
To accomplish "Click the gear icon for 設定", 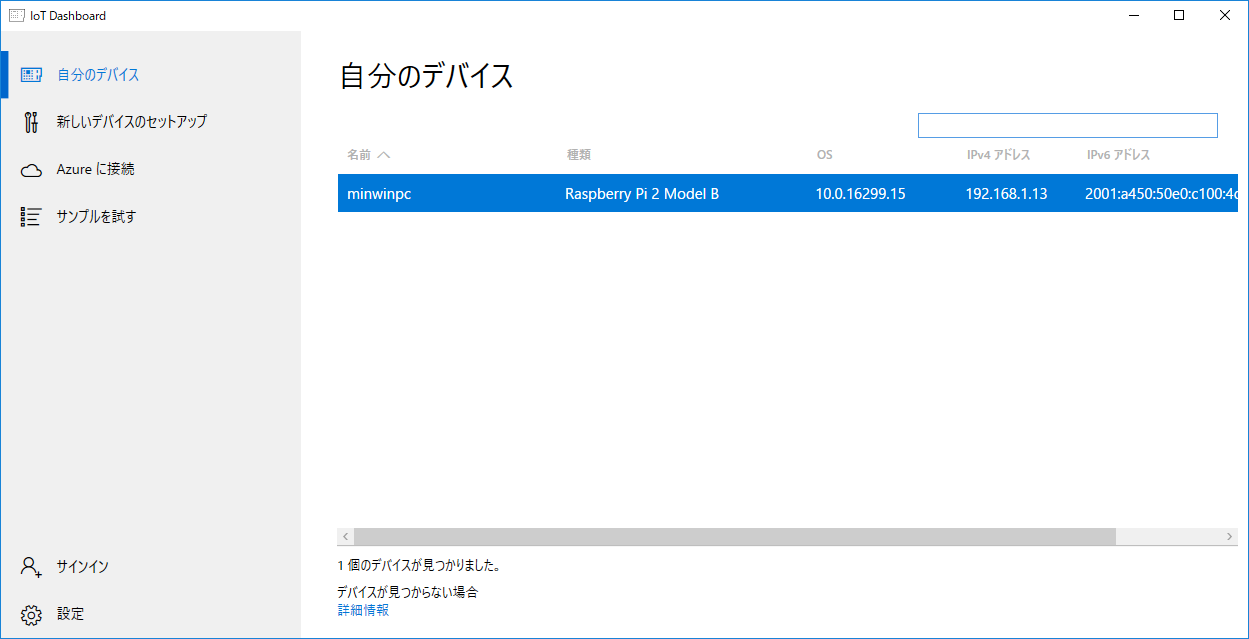I will click(x=31, y=614).
